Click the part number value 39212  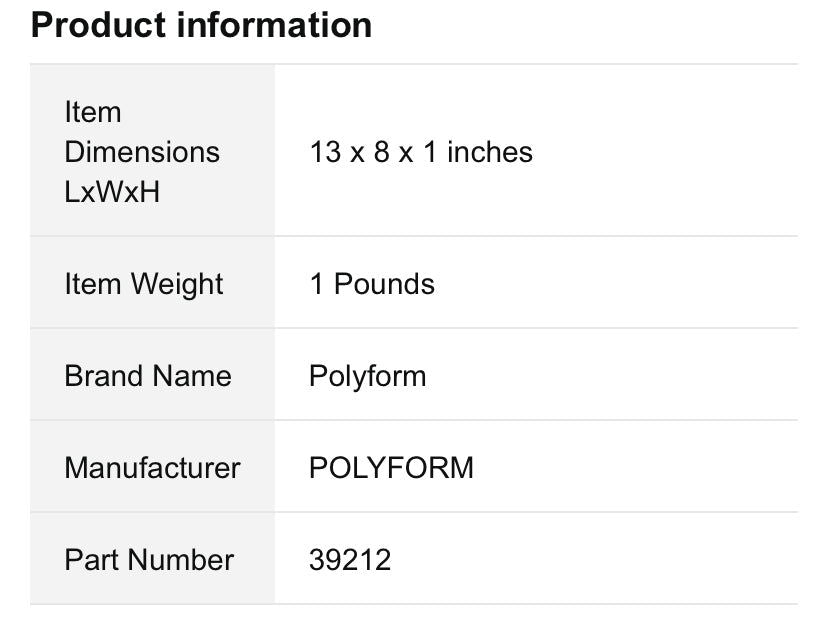pyautogui.click(x=350, y=560)
